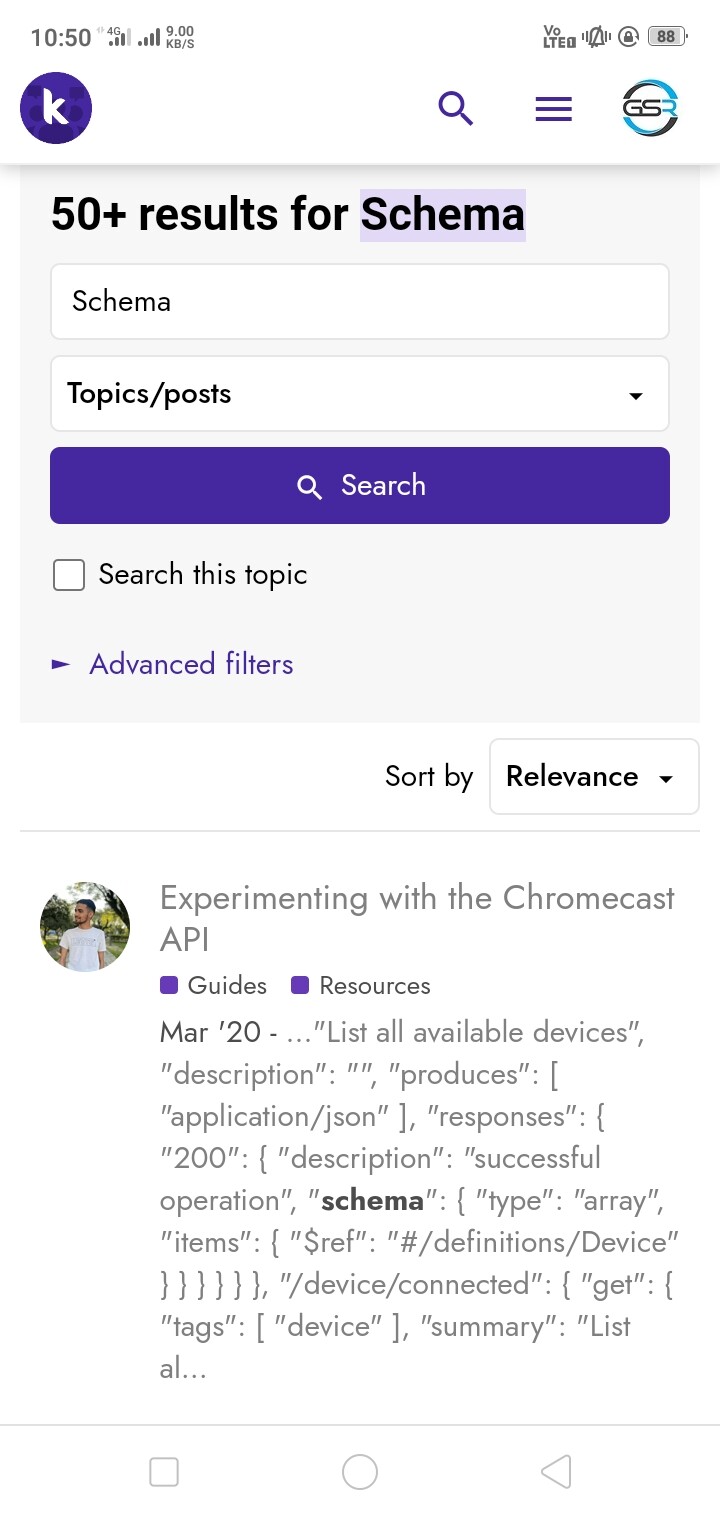Image resolution: width=720 pixels, height=1520 pixels.
Task: Select the Guides category tag
Action: (214, 985)
